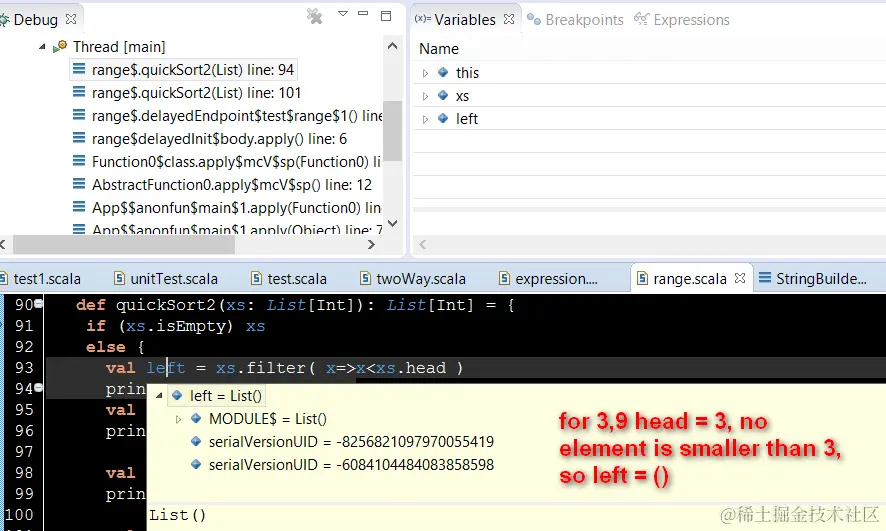Screen dimensions: 886x531
Task: Click Debug stack scrollbar down arrow
Action: [x=393, y=223]
